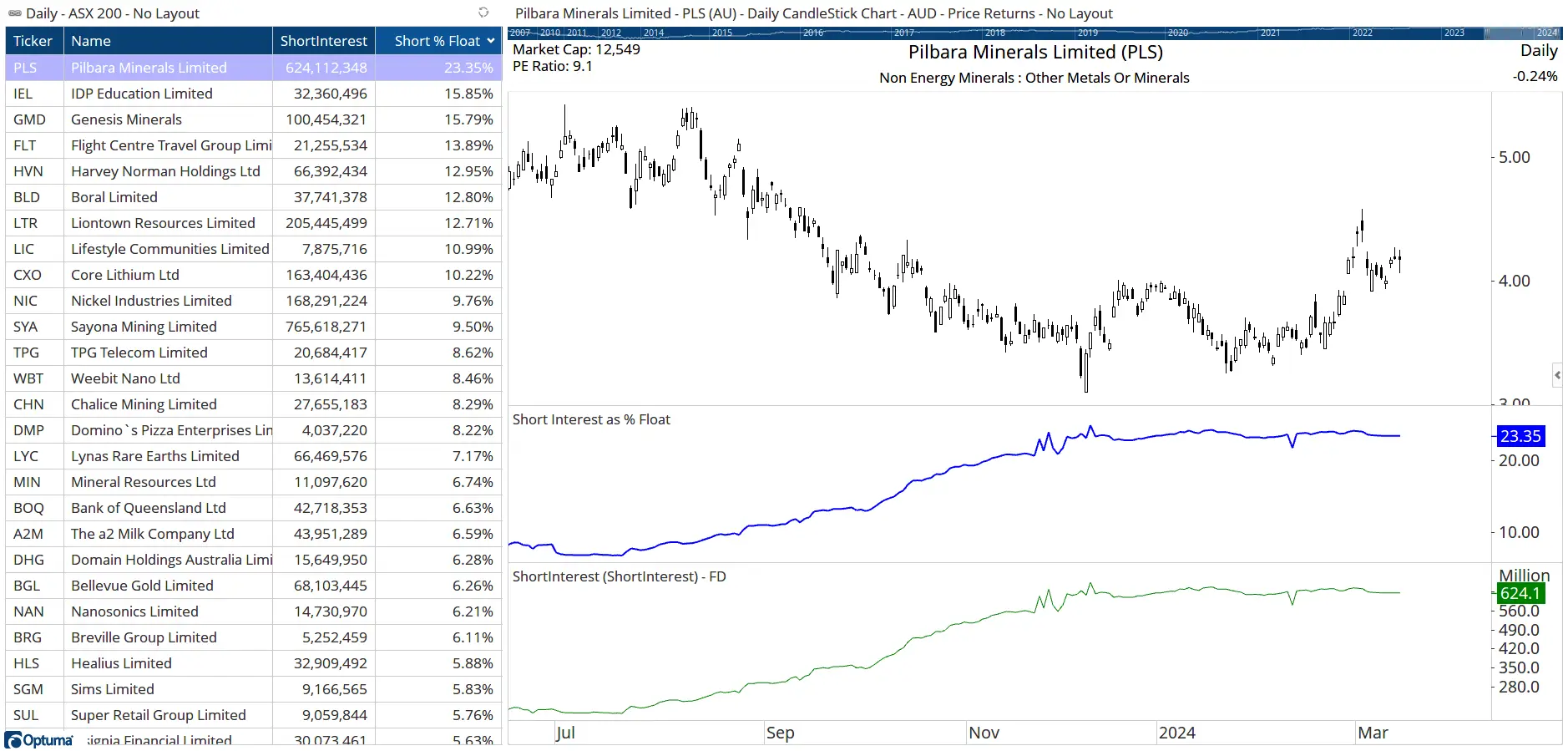Select the Sims Limited row
The height and width of the screenshot is (751, 1568).
(253, 689)
